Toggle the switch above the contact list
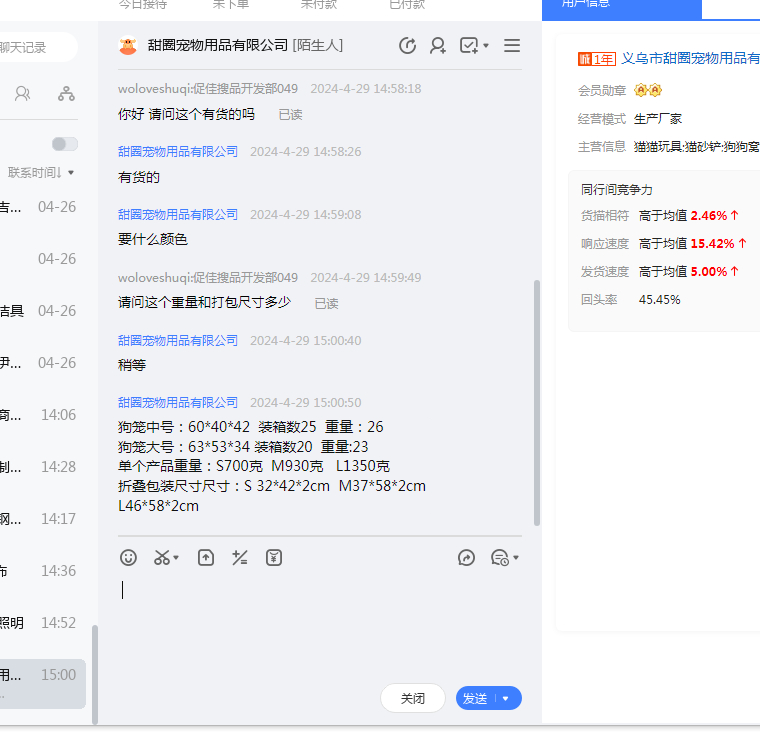This screenshot has width=760, height=734. (64, 144)
